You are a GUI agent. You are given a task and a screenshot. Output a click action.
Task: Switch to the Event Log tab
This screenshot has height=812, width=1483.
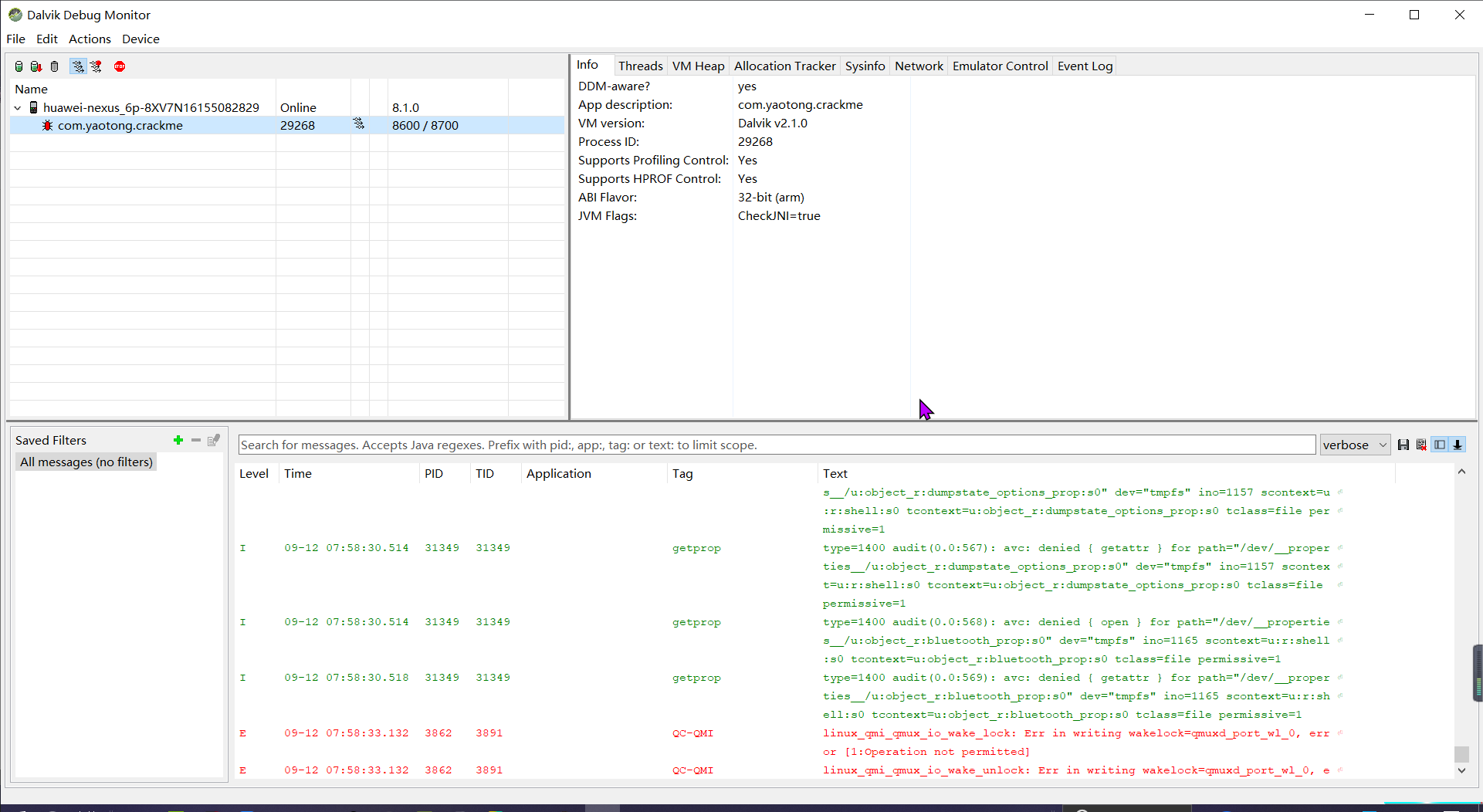tap(1085, 66)
